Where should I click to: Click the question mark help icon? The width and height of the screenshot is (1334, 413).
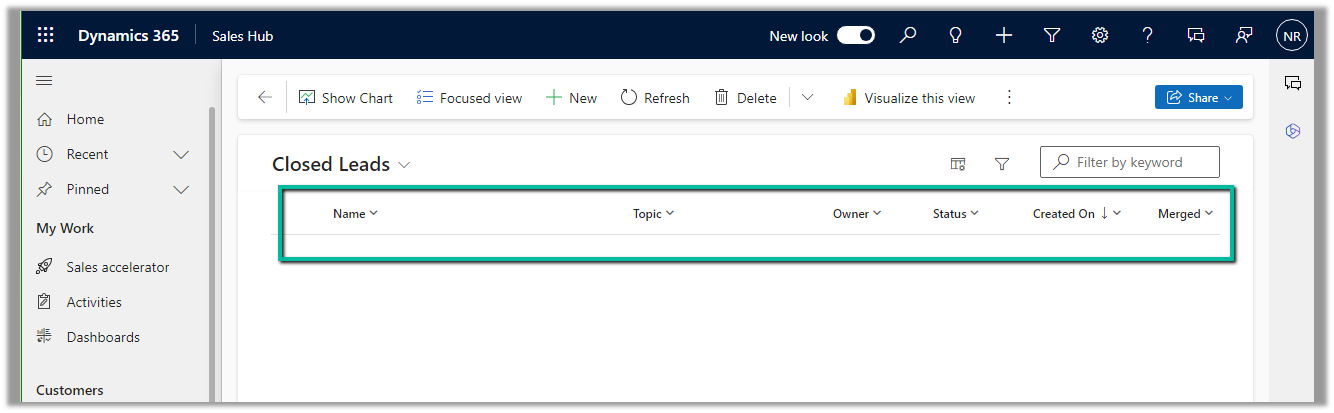(1148, 35)
